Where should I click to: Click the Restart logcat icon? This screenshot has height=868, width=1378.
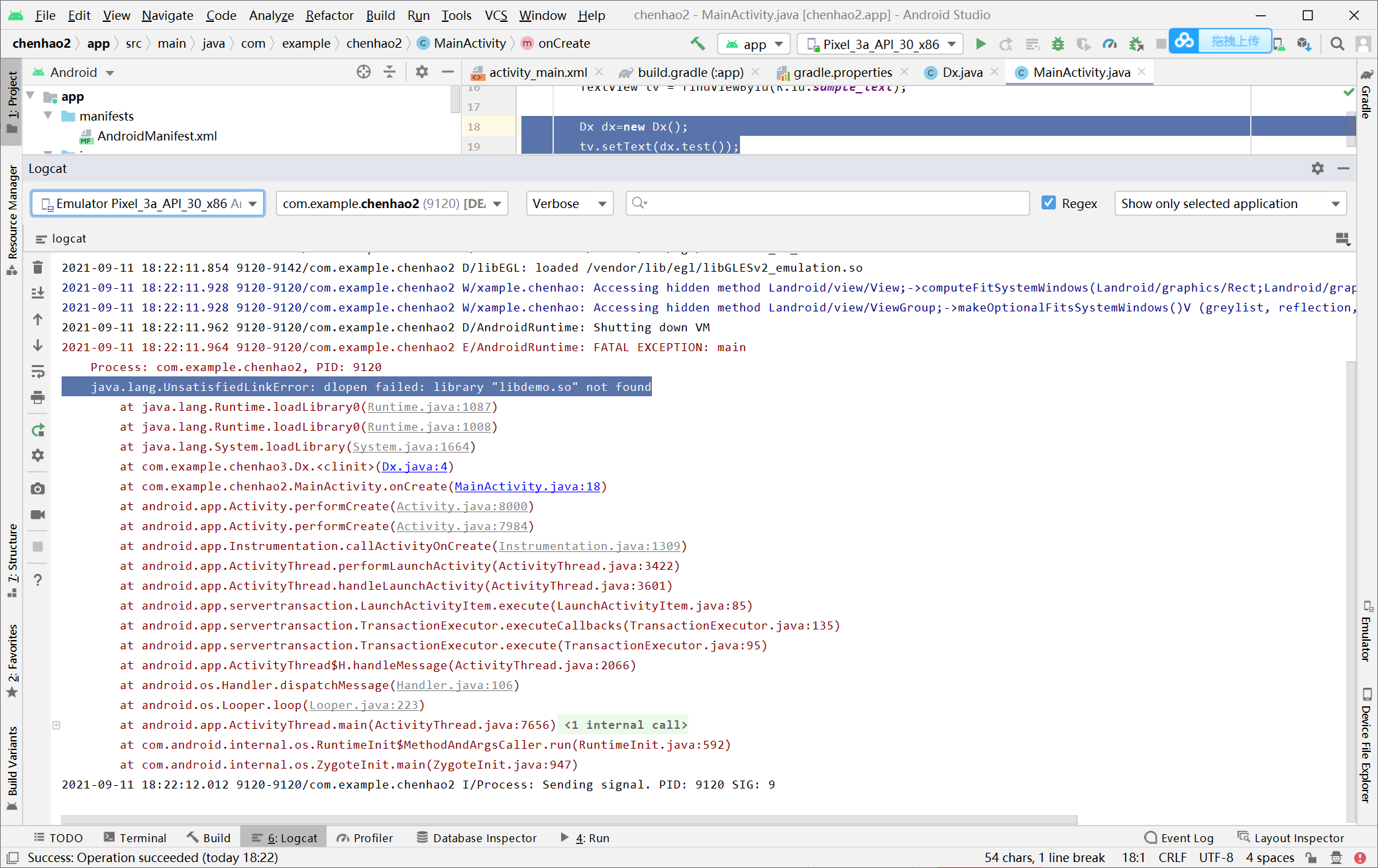[38, 430]
